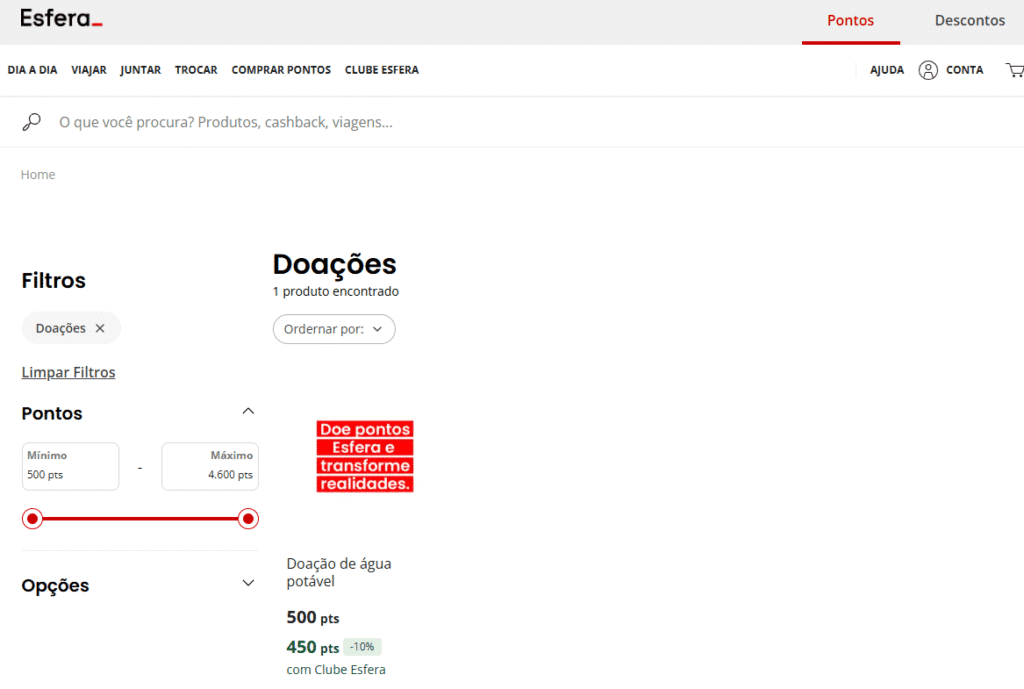Open the Ordenar por dropdown
The height and width of the screenshot is (689, 1024).
coord(334,329)
